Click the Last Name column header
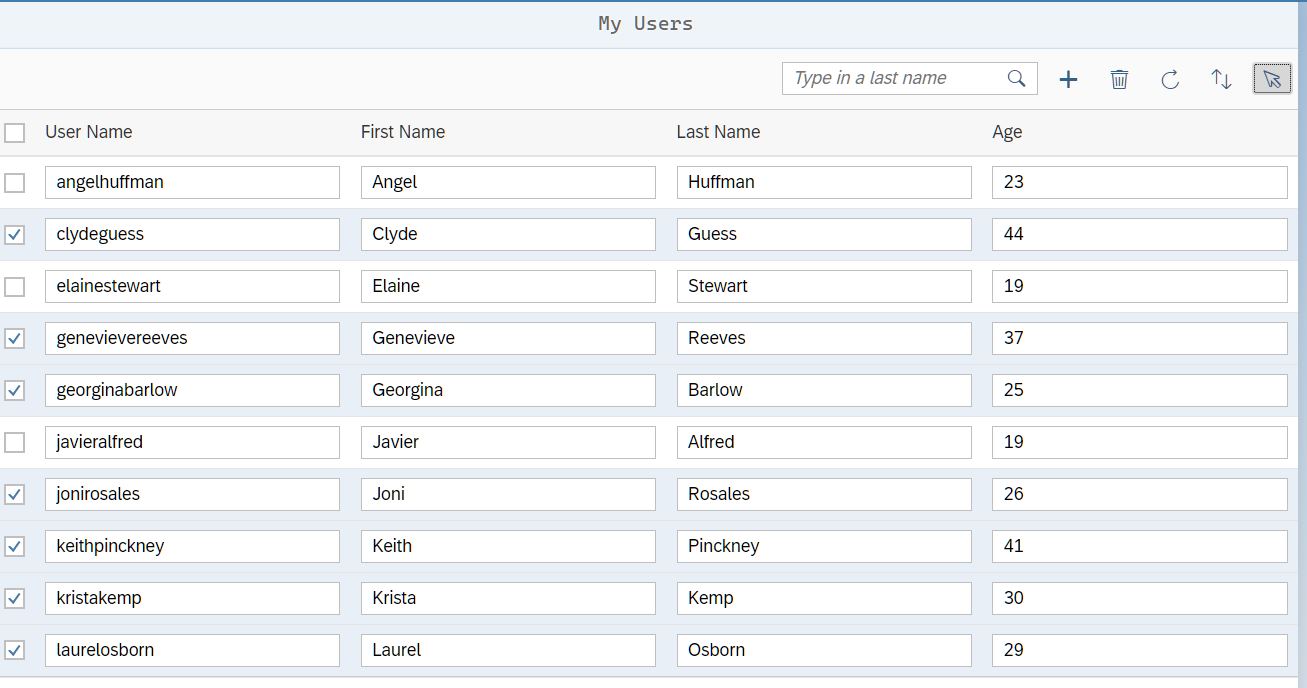The image size is (1307, 688). (x=718, y=132)
